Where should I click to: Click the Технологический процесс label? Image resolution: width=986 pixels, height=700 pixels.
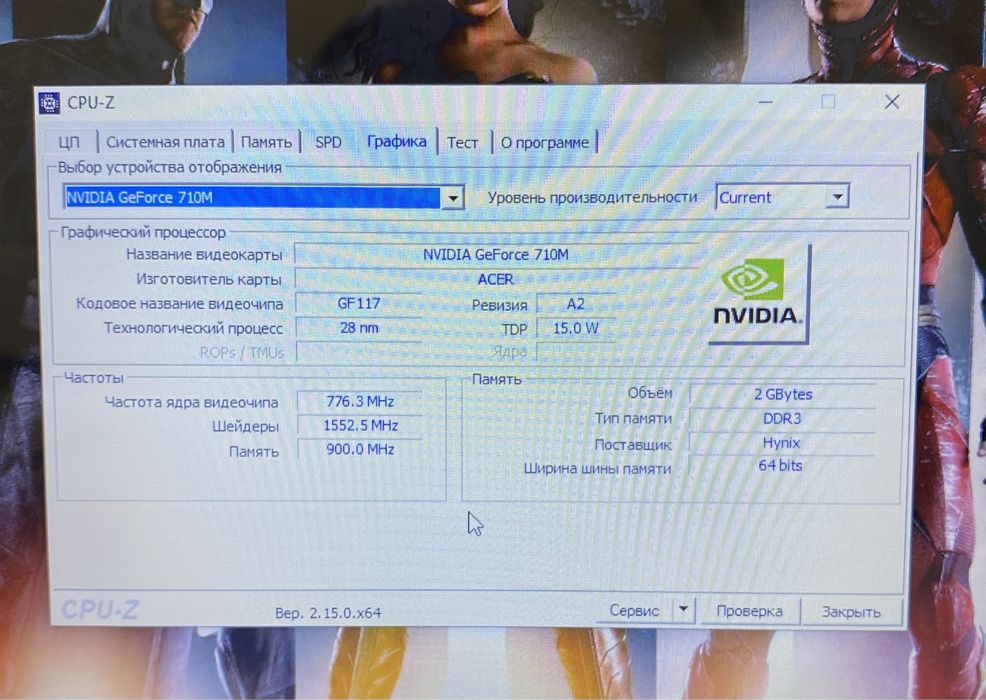(x=193, y=328)
